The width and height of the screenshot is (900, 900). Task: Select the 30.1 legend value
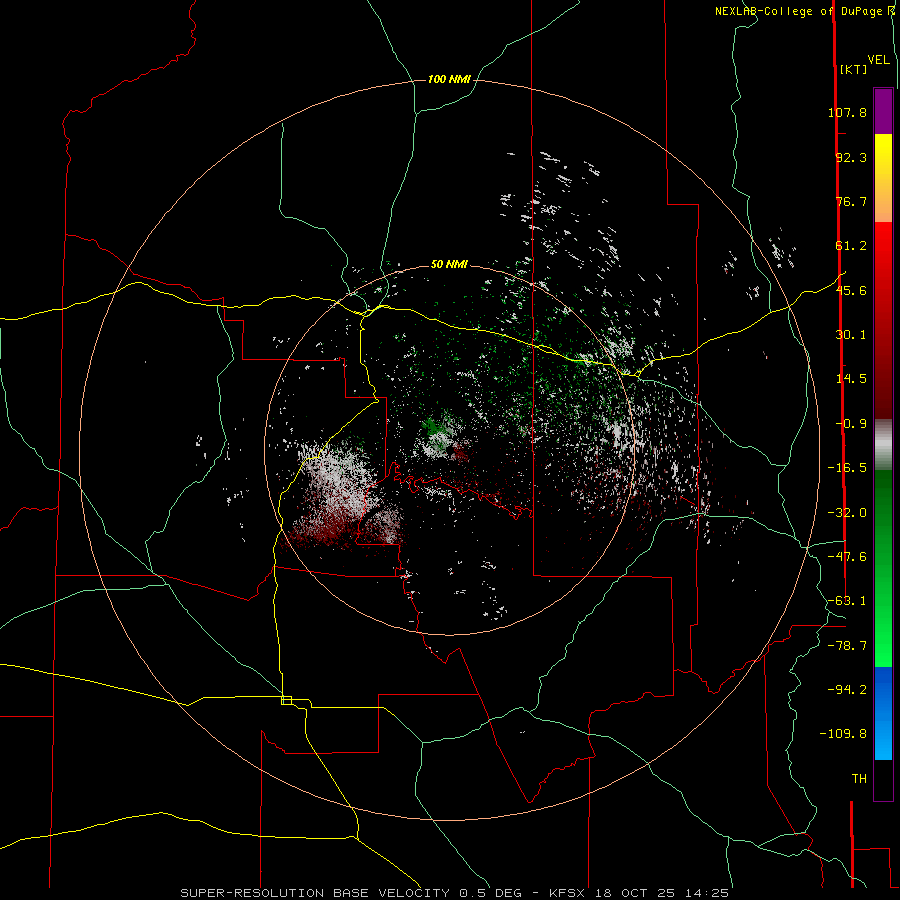click(851, 335)
